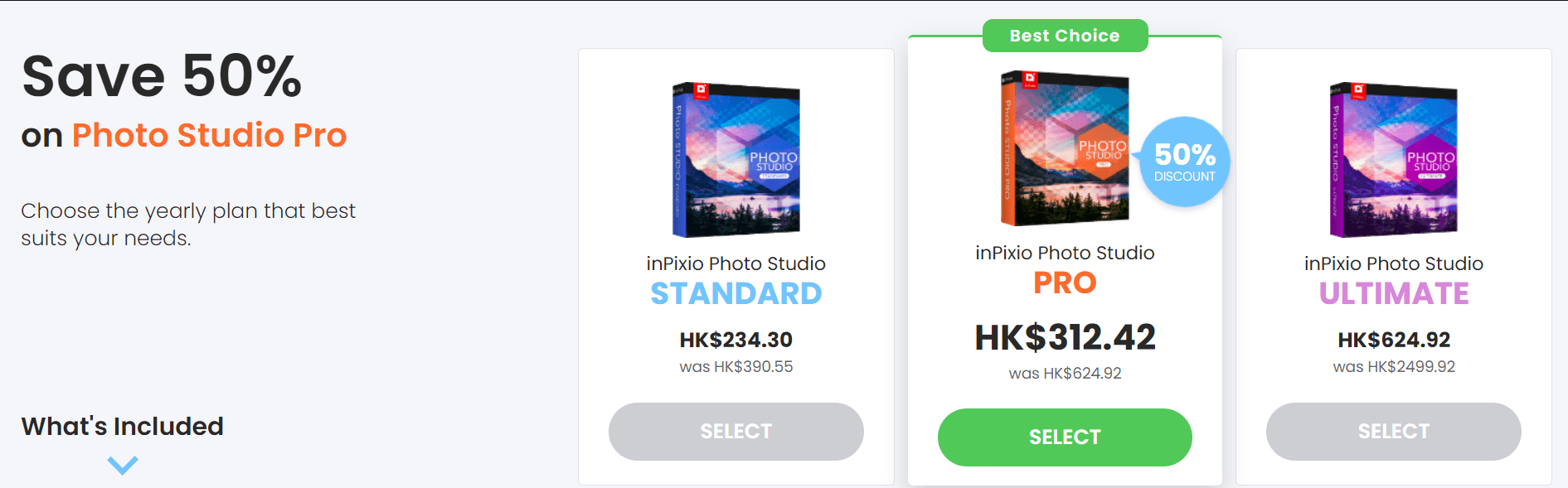Select the Ultimate plan
Viewport: 1568px width, 488px height.
(1393, 431)
